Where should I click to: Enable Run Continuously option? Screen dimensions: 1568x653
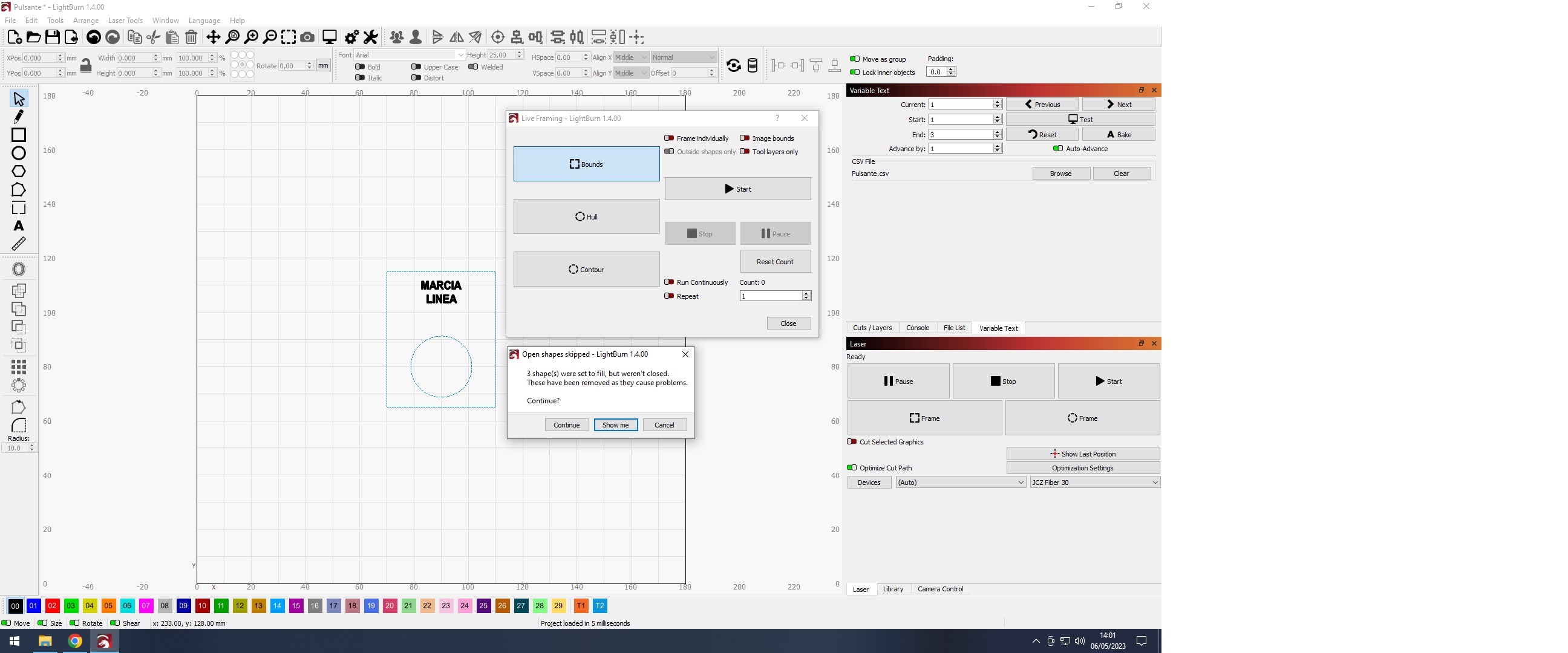coord(669,282)
